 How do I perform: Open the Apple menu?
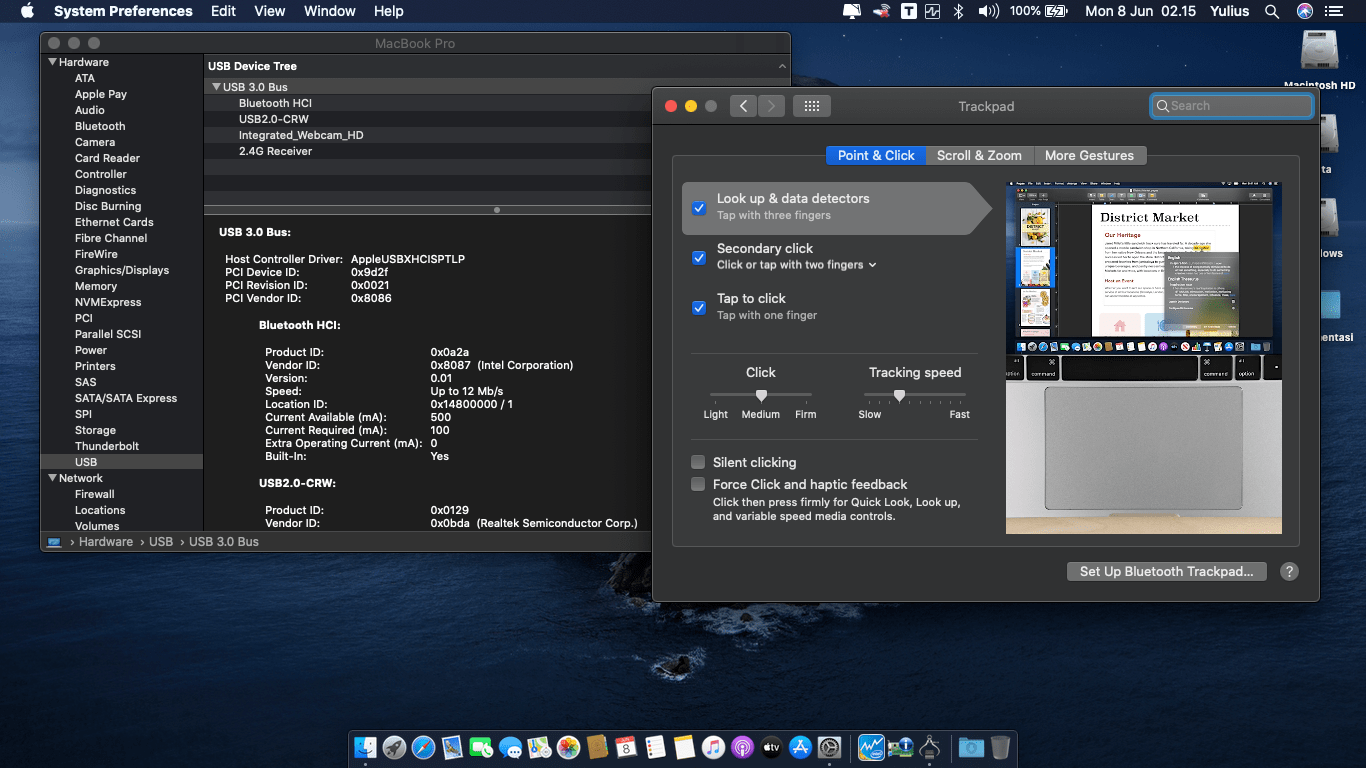[27, 11]
